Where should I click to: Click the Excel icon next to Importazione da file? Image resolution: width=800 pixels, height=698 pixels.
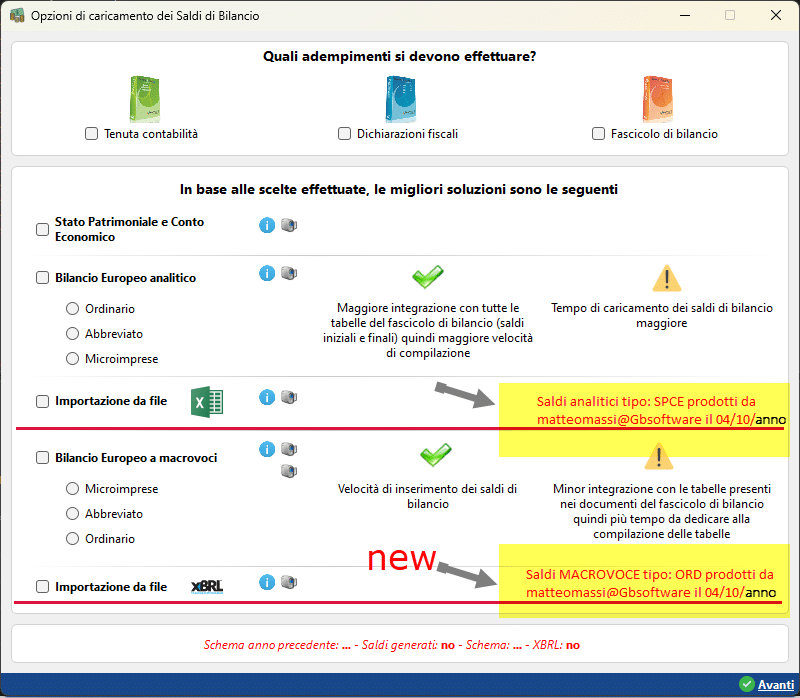point(207,402)
